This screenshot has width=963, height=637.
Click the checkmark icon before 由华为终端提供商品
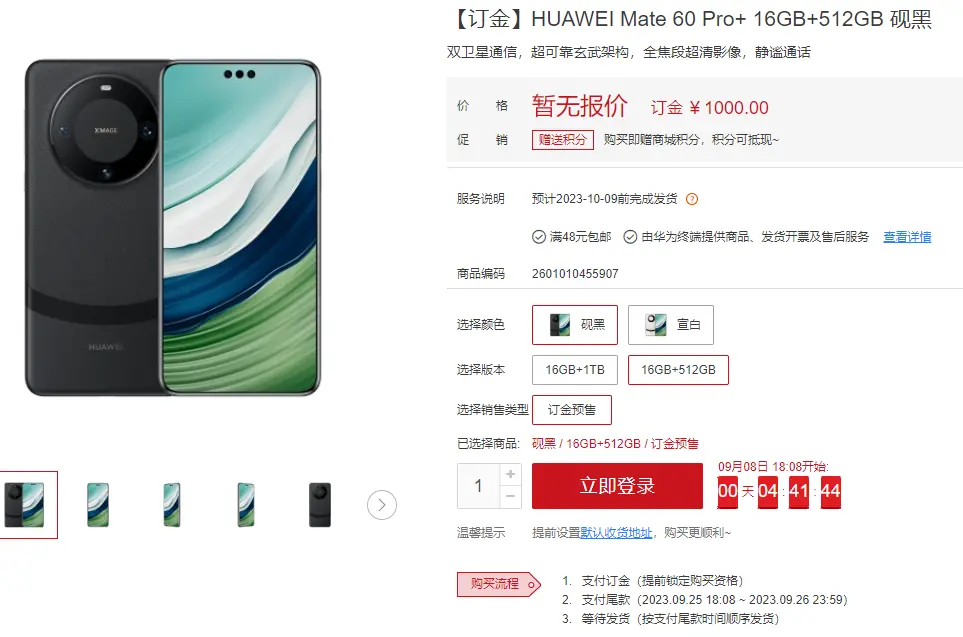(630, 237)
